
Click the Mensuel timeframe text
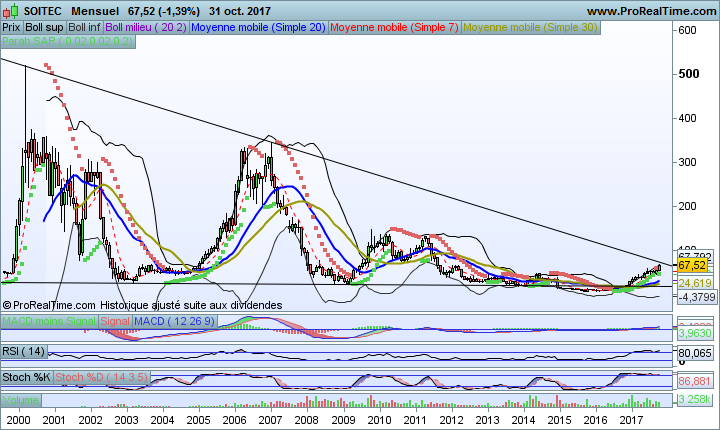click(95, 11)
